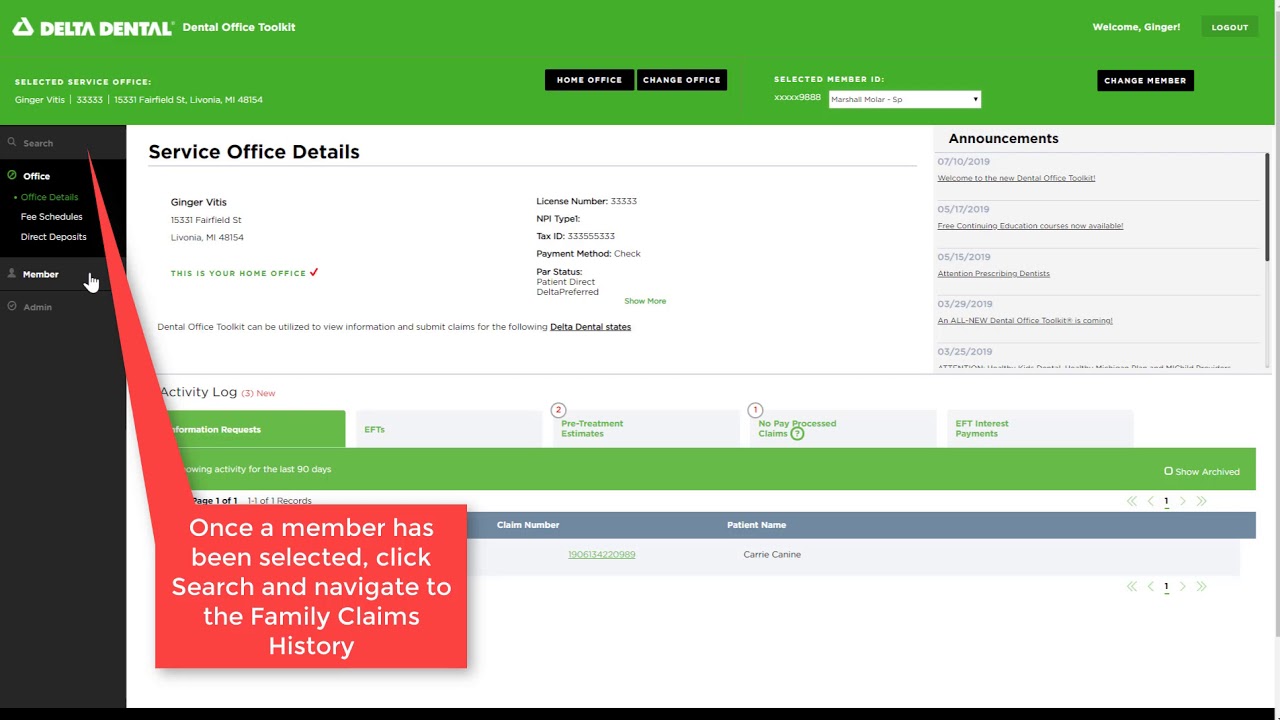Screen dimensions: 1280x720
Task: Log out with the Logout button
Action: click(x=1230, y=27)
